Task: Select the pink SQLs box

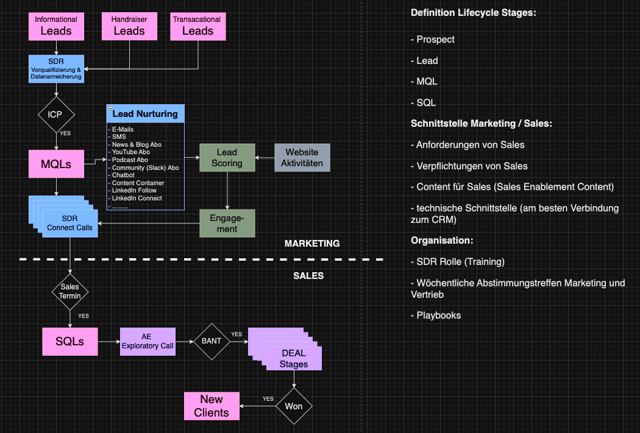Action: click(70, 342)
